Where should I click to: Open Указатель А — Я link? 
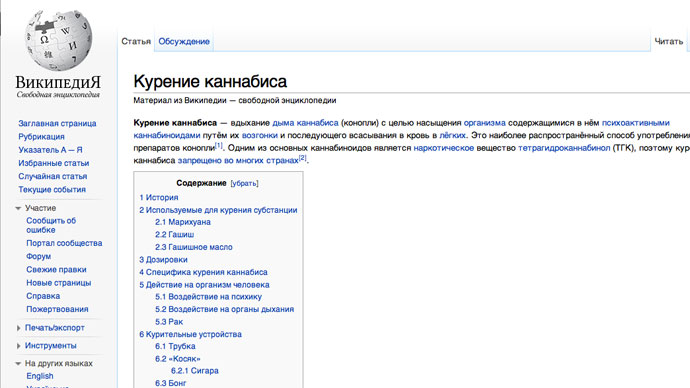tap(50, 150)
